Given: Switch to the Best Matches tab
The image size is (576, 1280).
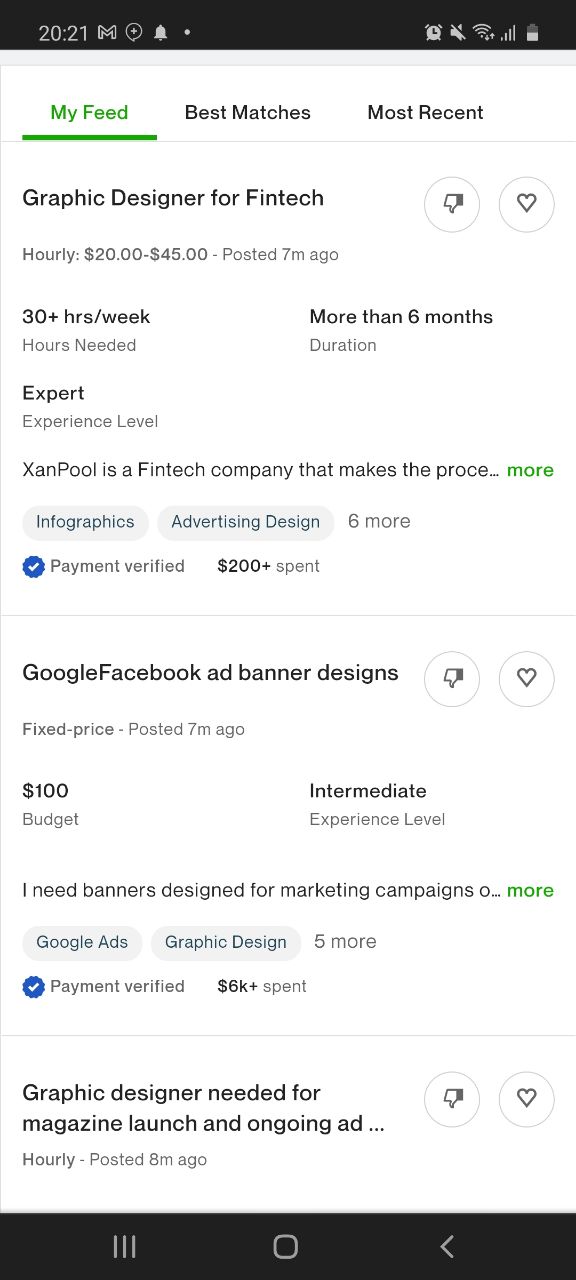Looking at the screenshot, I should pyautogui.click(x=248, y=113).
